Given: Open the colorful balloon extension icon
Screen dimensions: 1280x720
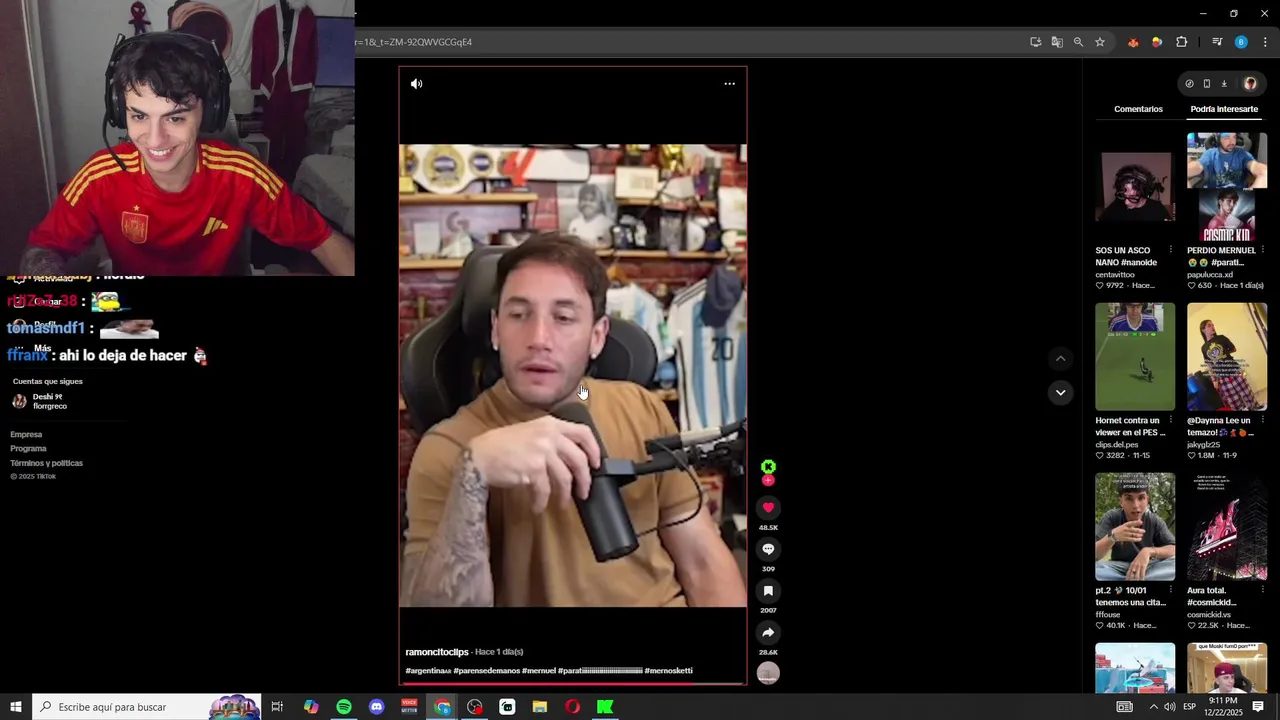Looking at the screenshot, I should 1157,42.
